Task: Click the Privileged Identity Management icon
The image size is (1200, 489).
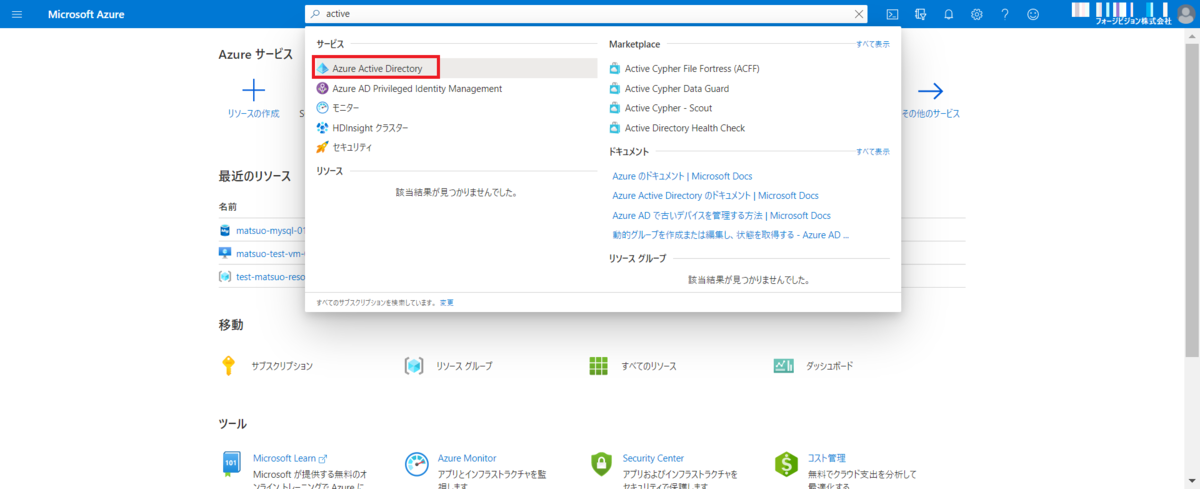Action: click(323, 88)
